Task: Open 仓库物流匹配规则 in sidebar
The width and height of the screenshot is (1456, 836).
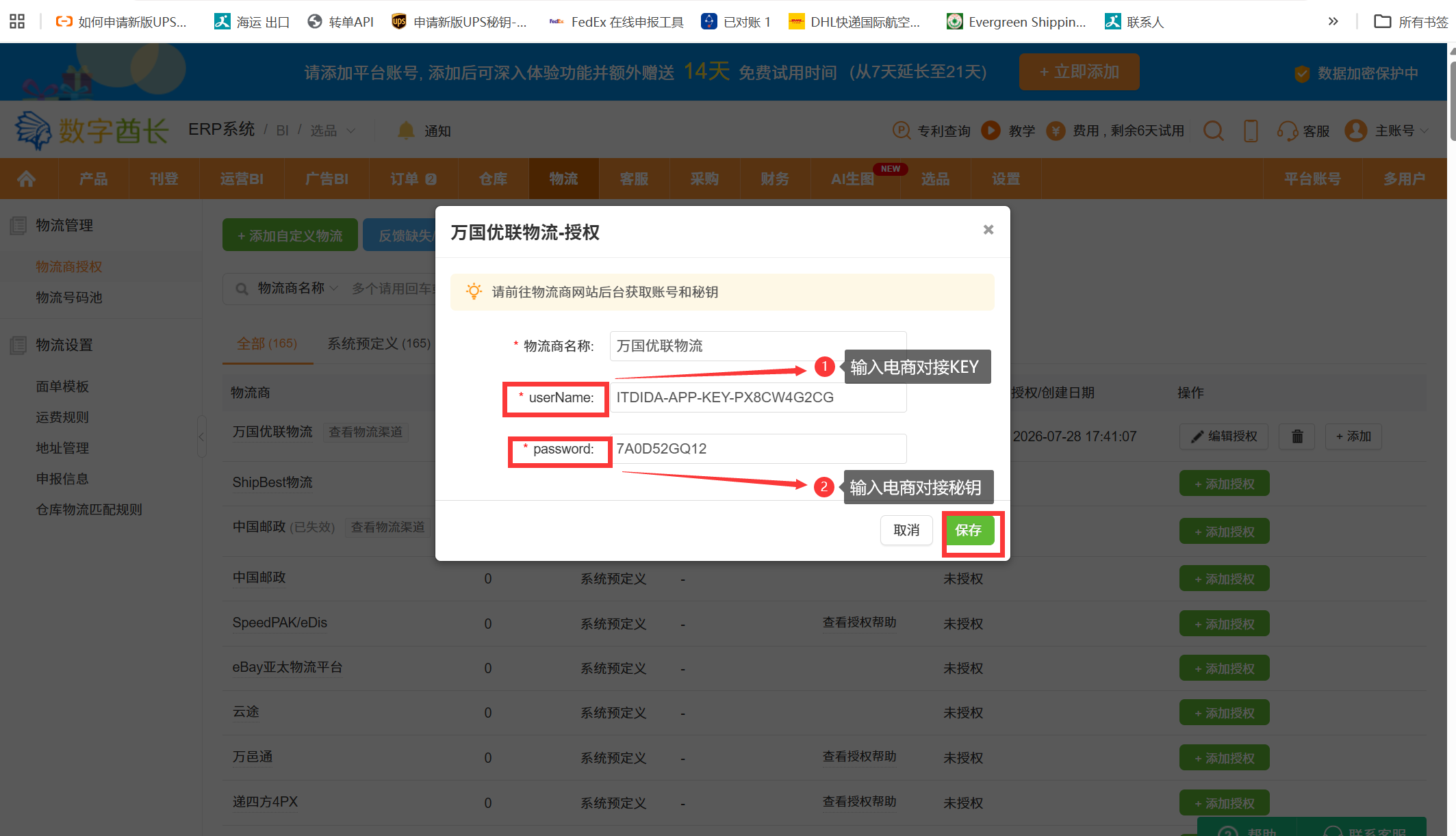Action: point(89,510)
